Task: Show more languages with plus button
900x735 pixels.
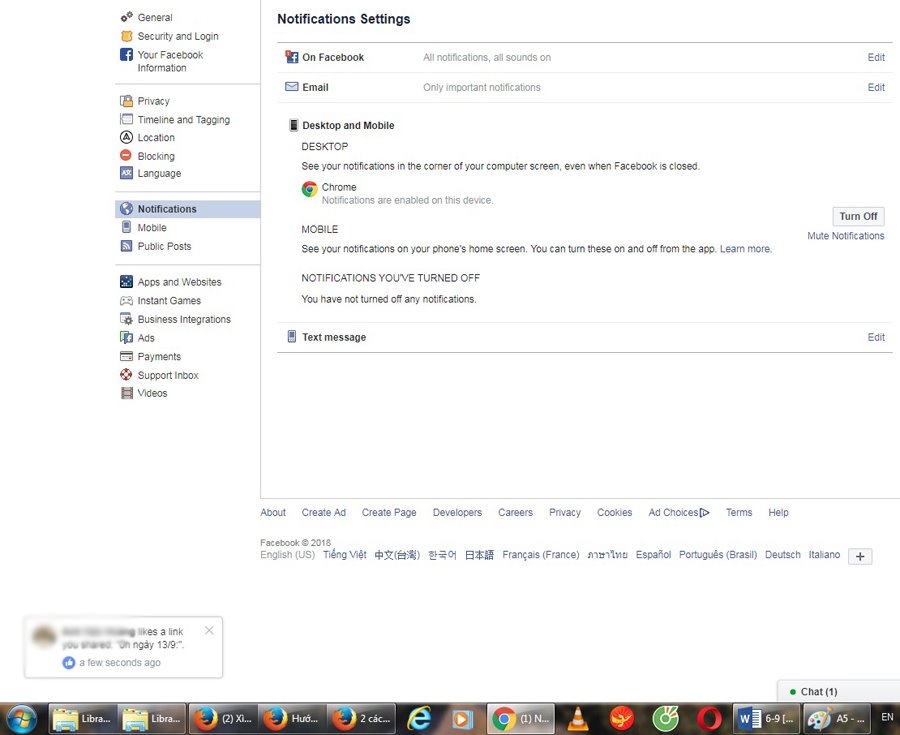Action: (860, 556)
